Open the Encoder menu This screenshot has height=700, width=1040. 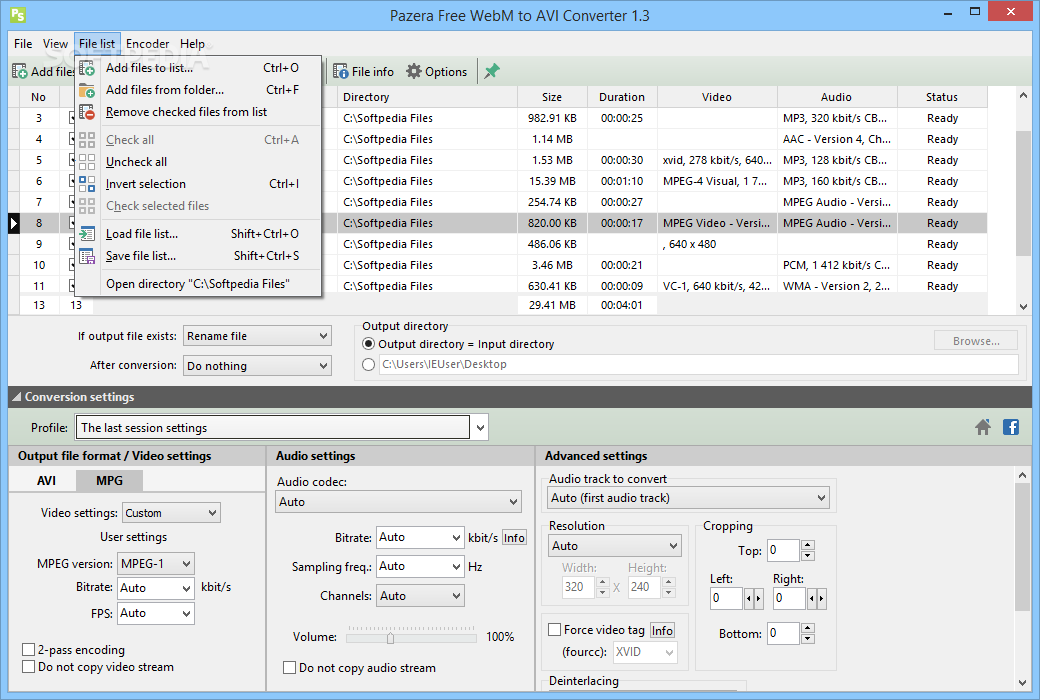pyautogui.click(x=147, y=44)
